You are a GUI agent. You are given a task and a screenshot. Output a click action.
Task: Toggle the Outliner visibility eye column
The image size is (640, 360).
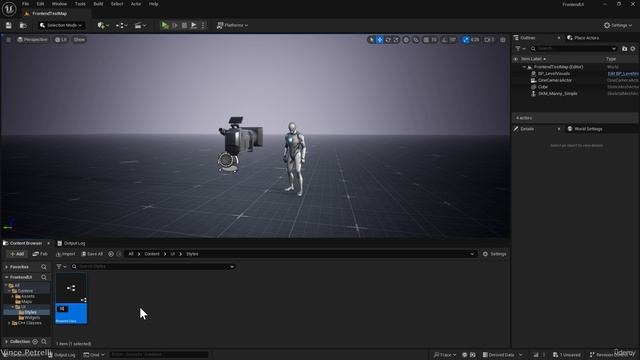pyautogui.click(x=516, y=59)
